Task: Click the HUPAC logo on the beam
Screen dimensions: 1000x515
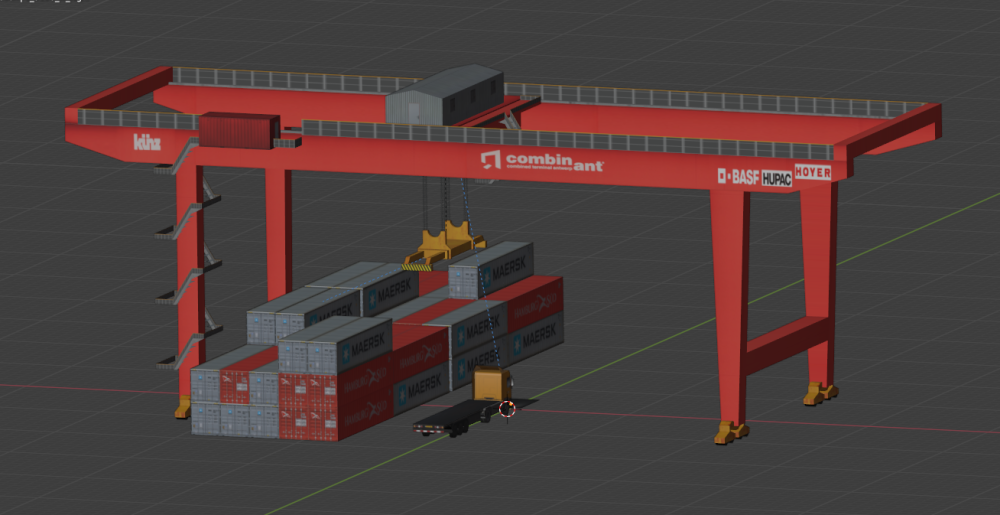Action: click(x=776, y=178)
